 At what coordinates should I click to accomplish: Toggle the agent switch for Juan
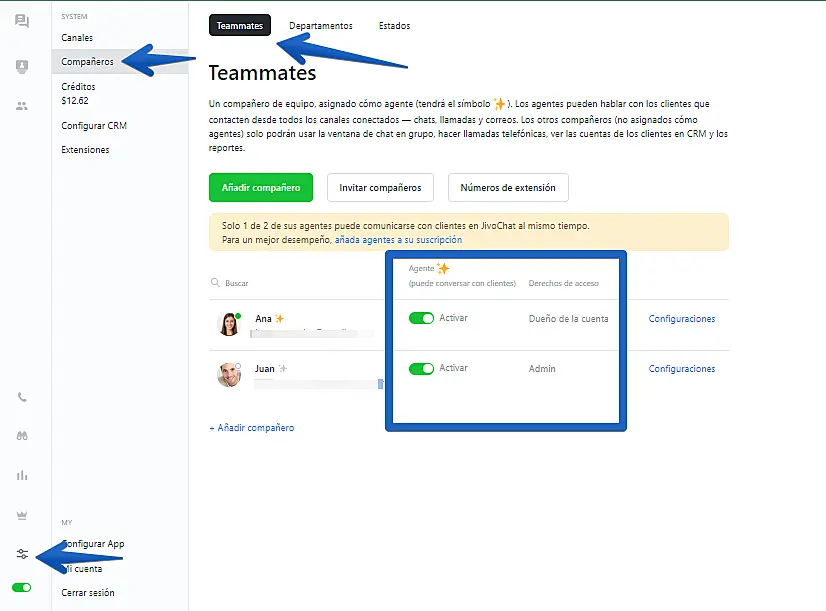click(x=421, y=368)
